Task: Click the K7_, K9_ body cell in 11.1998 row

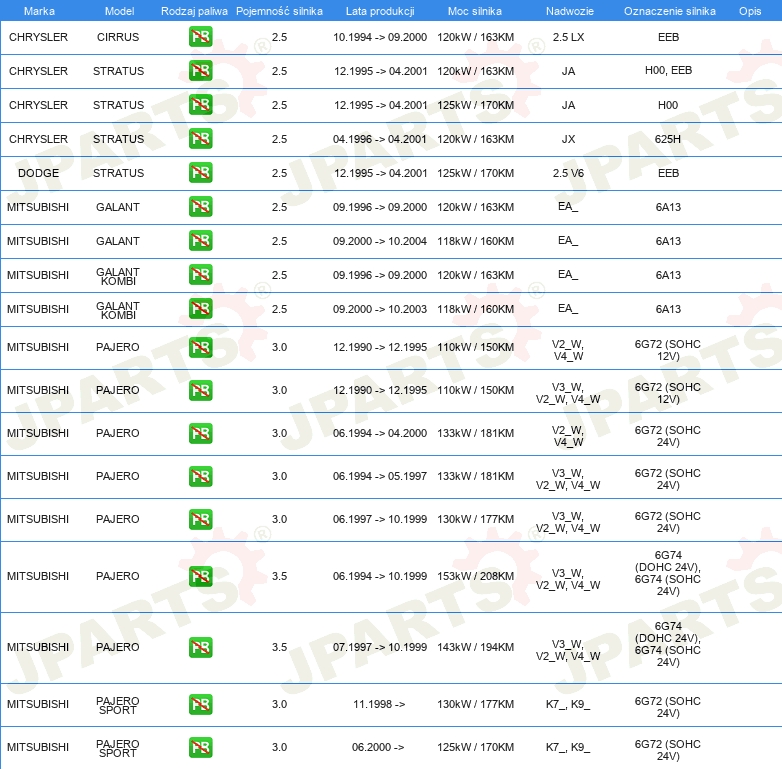Action: click(x=568, y=704)
